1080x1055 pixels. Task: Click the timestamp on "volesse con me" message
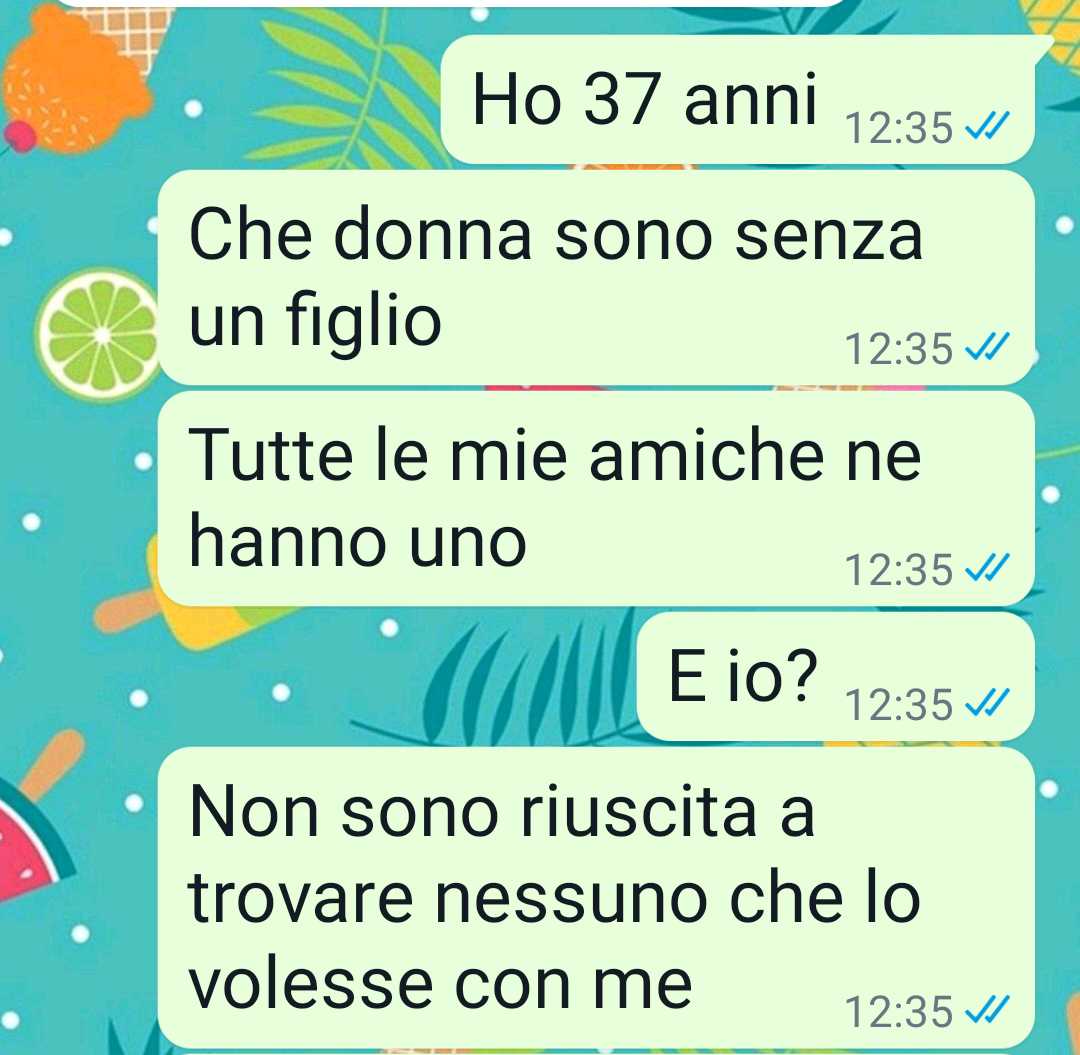pyautogui.click(x=899, y=1012)
